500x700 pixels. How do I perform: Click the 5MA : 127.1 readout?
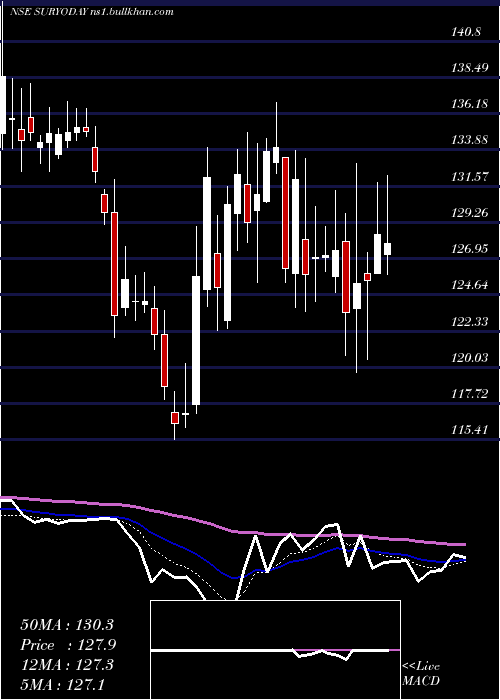pos(62,685)
